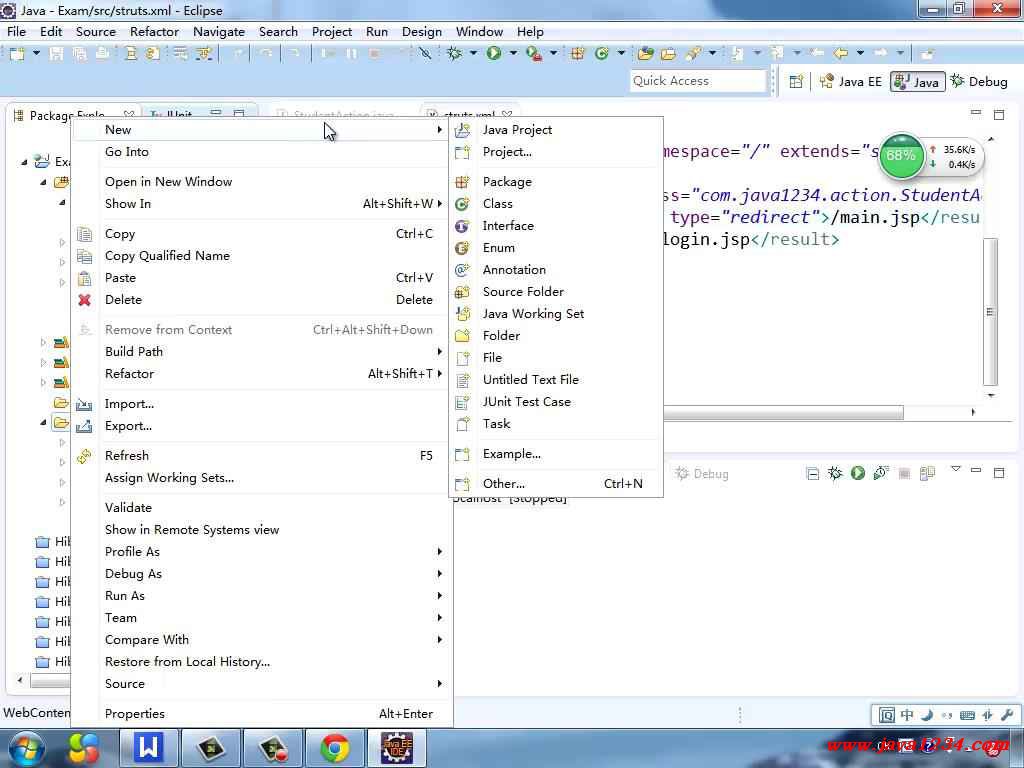This screenshot has width=1024, height=768.
Task: Expand the Team submenu
Action: point(261,618)
